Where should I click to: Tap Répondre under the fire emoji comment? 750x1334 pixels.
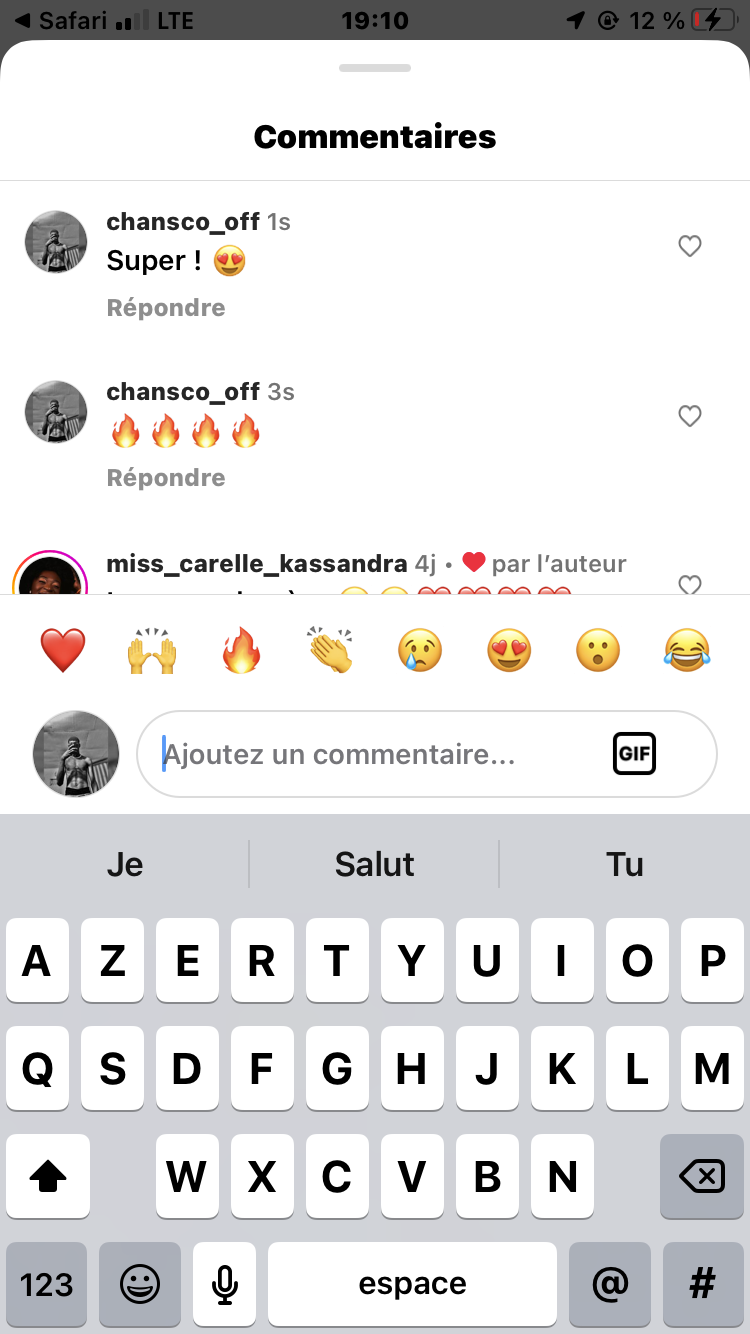click(166, 478)
